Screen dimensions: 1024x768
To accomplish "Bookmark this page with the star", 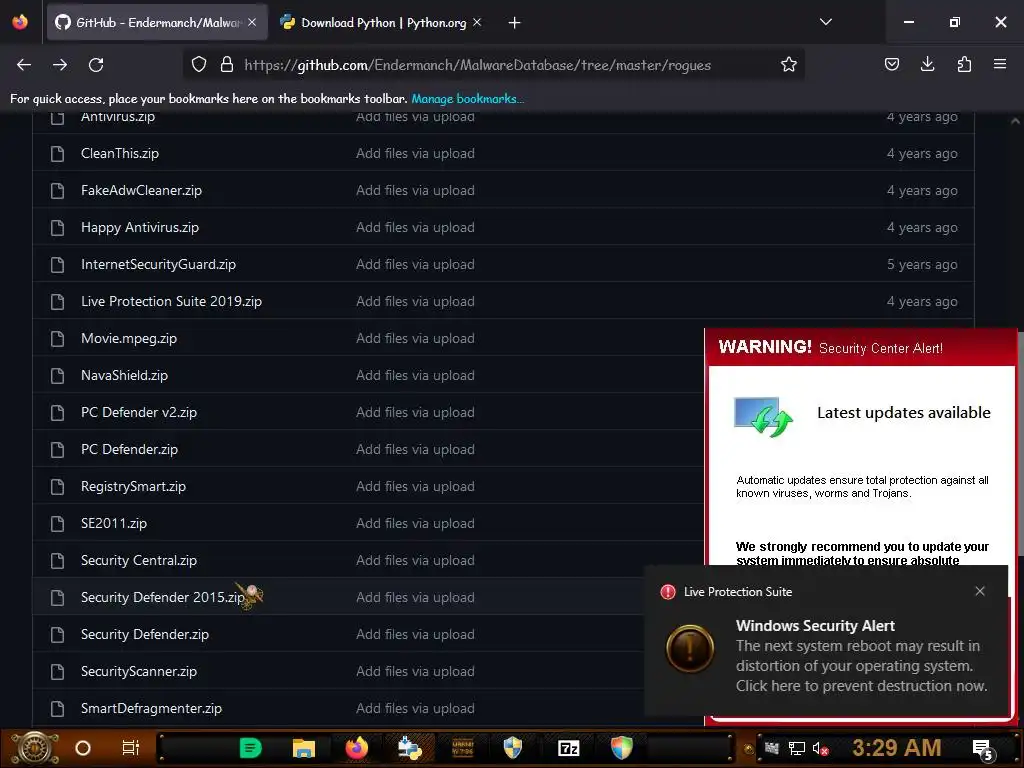I will pos(789,64).
